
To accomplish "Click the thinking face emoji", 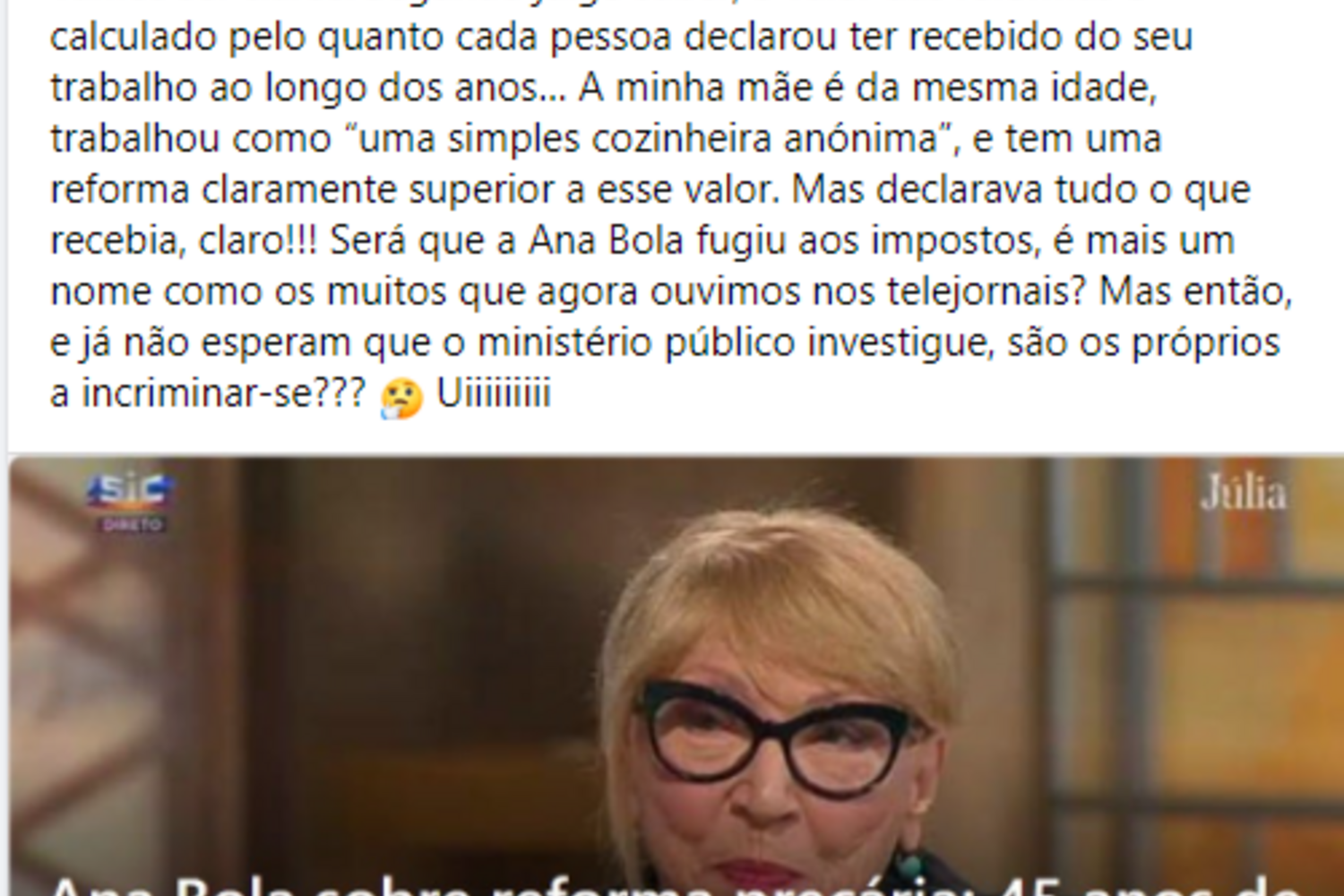I will click(401, 398).
